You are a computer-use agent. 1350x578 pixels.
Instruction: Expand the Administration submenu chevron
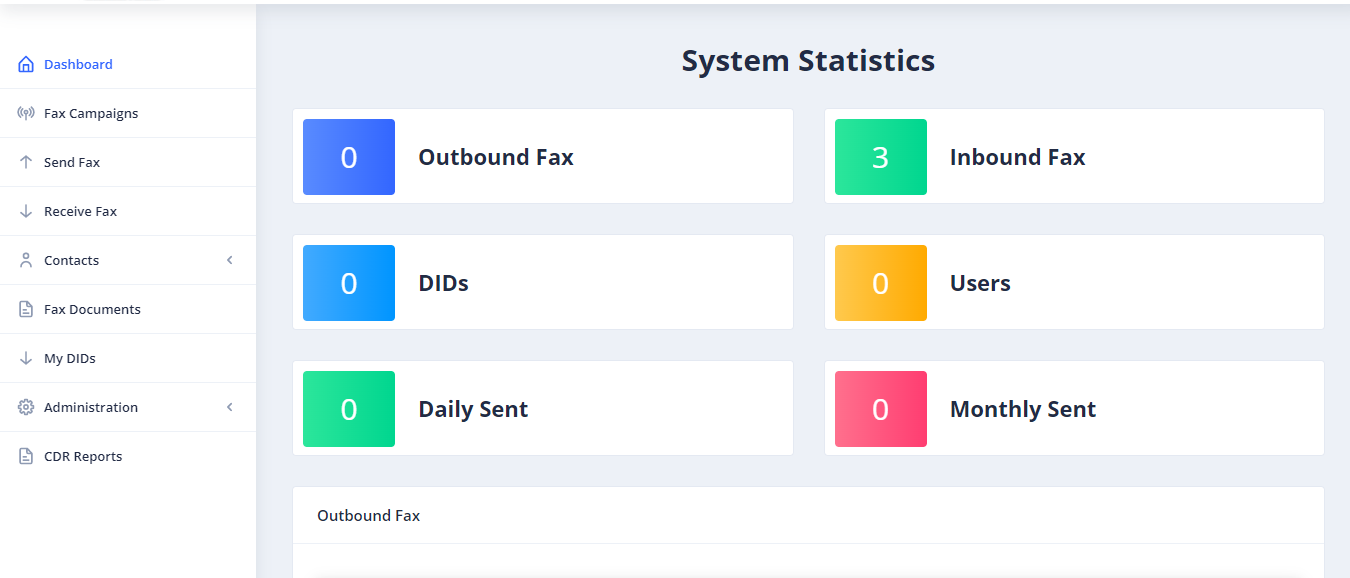[x=229, y=407]
